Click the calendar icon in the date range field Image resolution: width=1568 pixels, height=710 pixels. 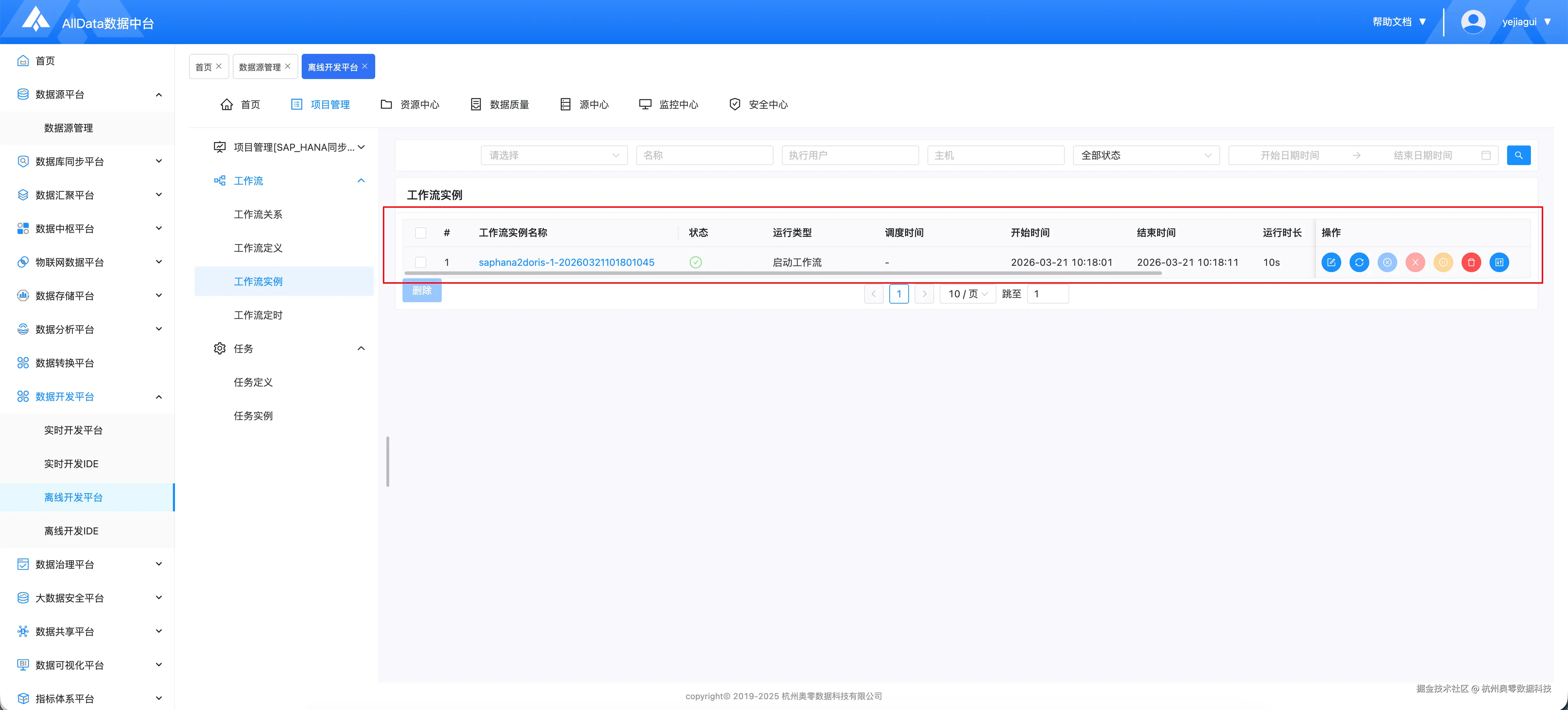point(1485,155)
